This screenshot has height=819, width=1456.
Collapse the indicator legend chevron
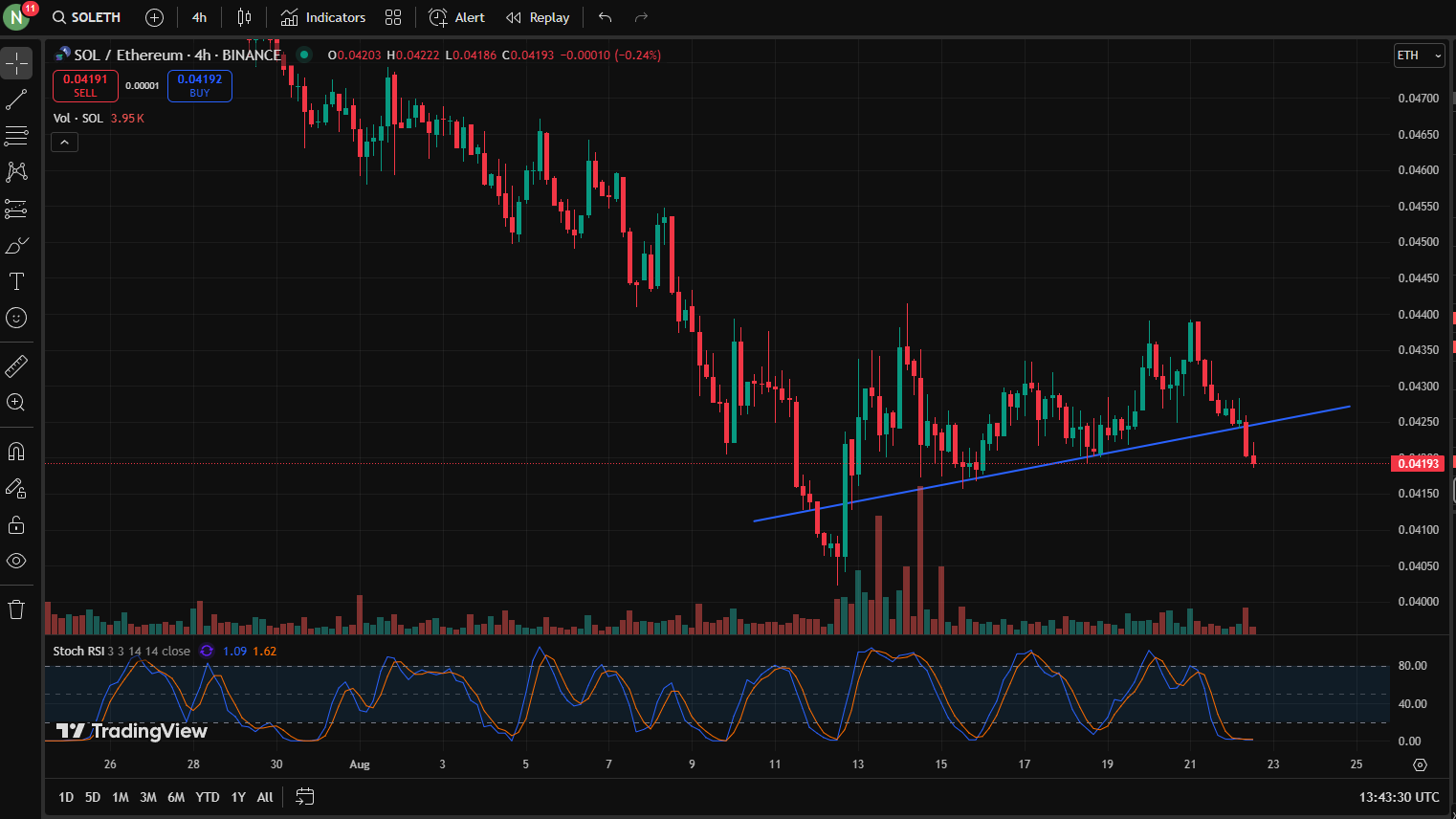click(x=64, y=143)
